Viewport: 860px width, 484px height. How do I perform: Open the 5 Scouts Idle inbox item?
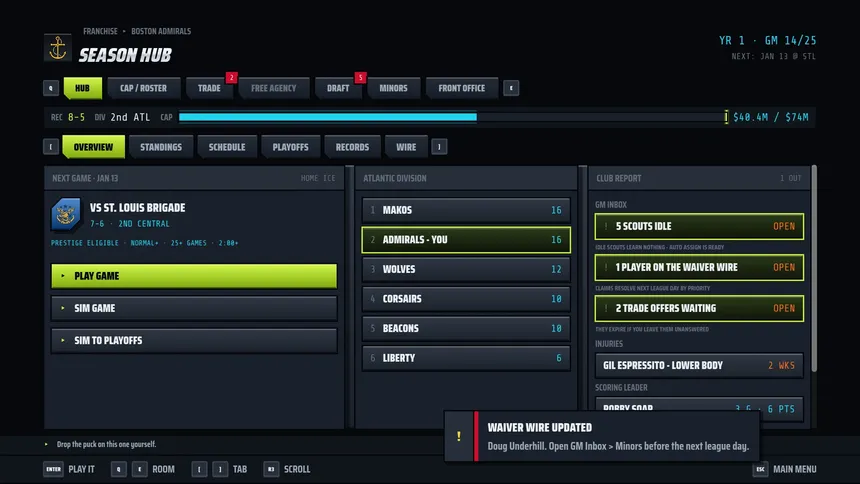point(699,226)
